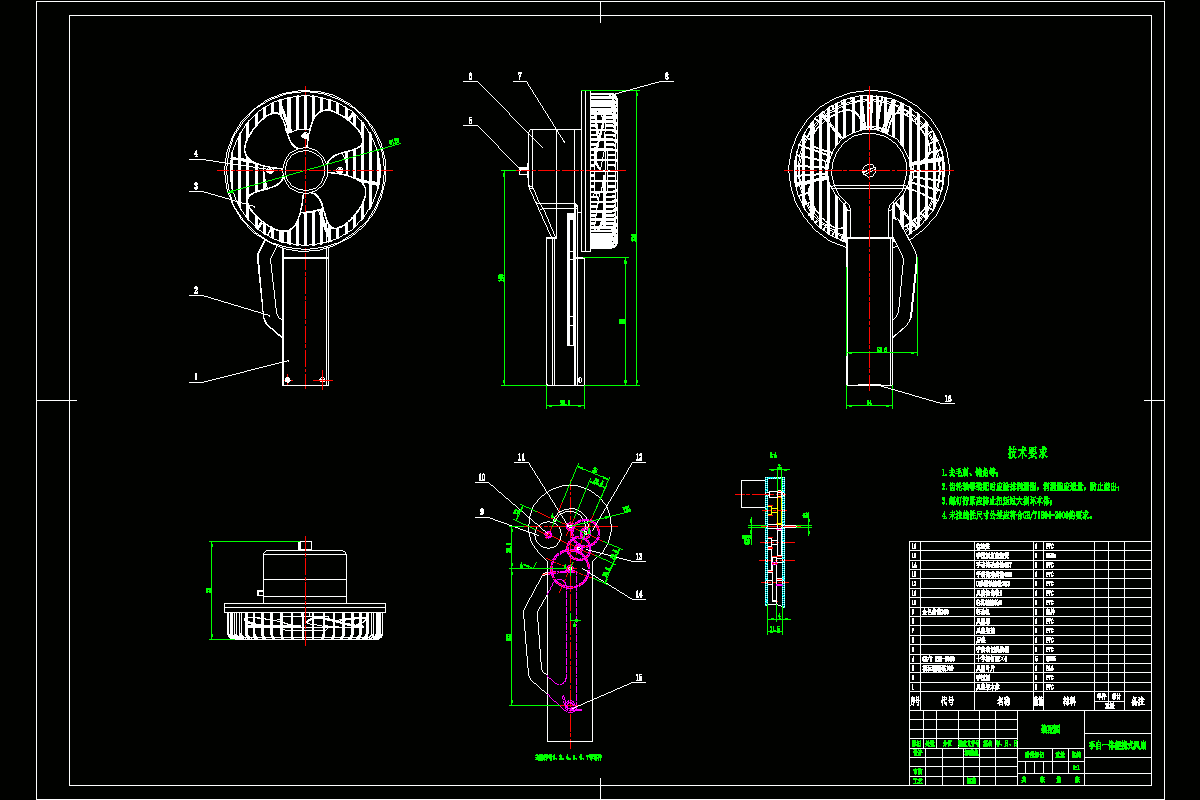Viewport: 1200px width, 800px height.
Task: Click the 名称 column header in parts list
Action: 1003,702
